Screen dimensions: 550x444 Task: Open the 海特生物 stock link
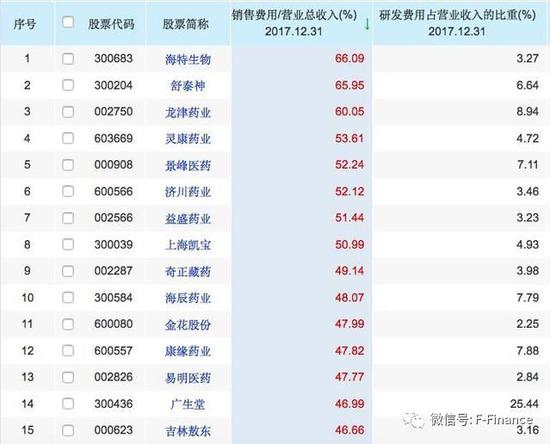(x=188, y=59)
